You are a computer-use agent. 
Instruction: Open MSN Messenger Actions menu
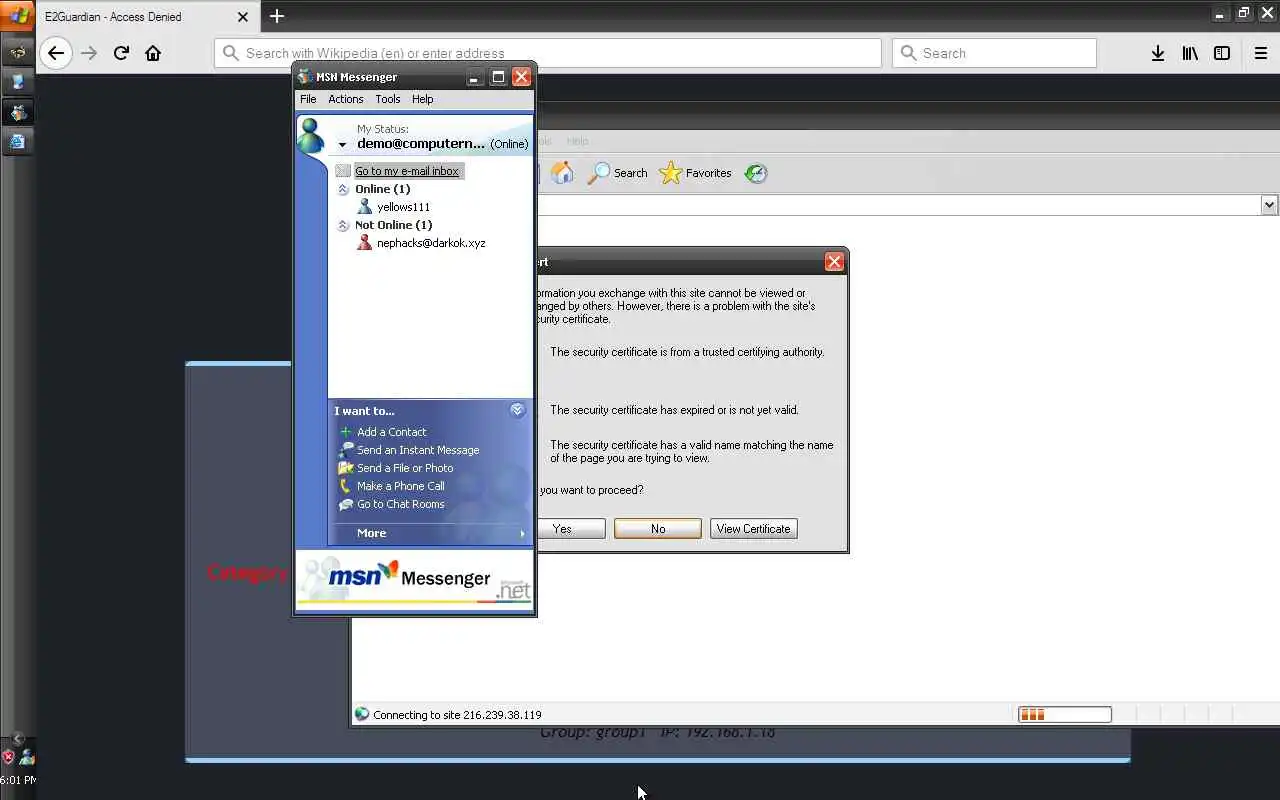(x=345, y=99)
